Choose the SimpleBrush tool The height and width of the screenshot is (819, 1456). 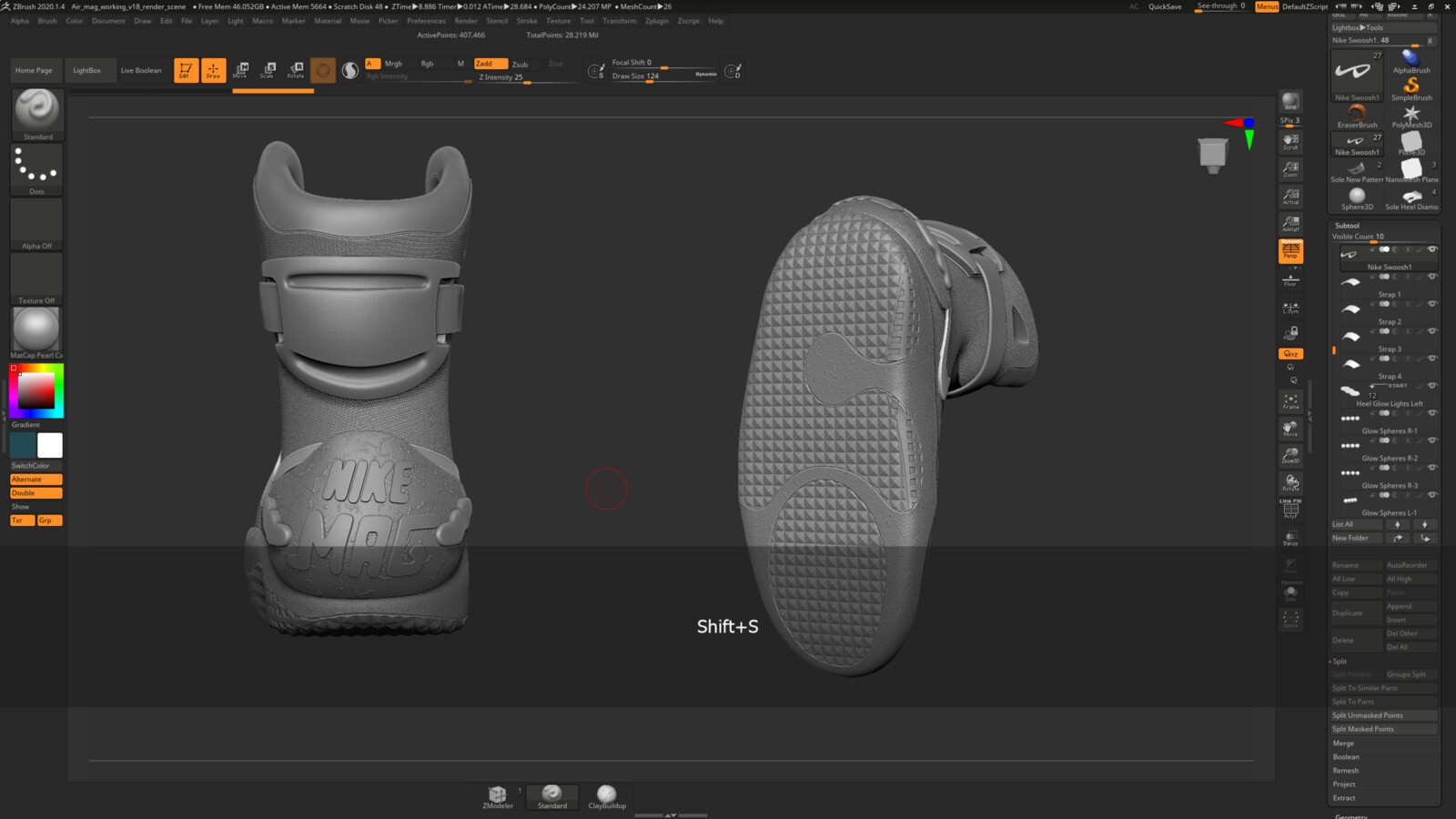coord(1411,88)
